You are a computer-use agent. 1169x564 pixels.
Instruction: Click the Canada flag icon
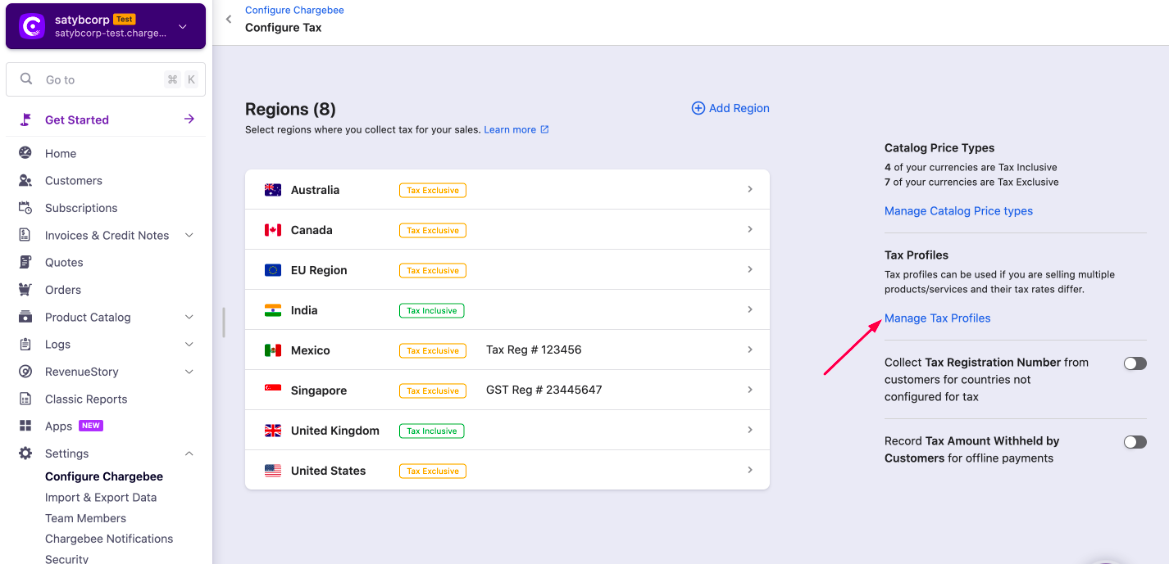[x=273, y=230]
